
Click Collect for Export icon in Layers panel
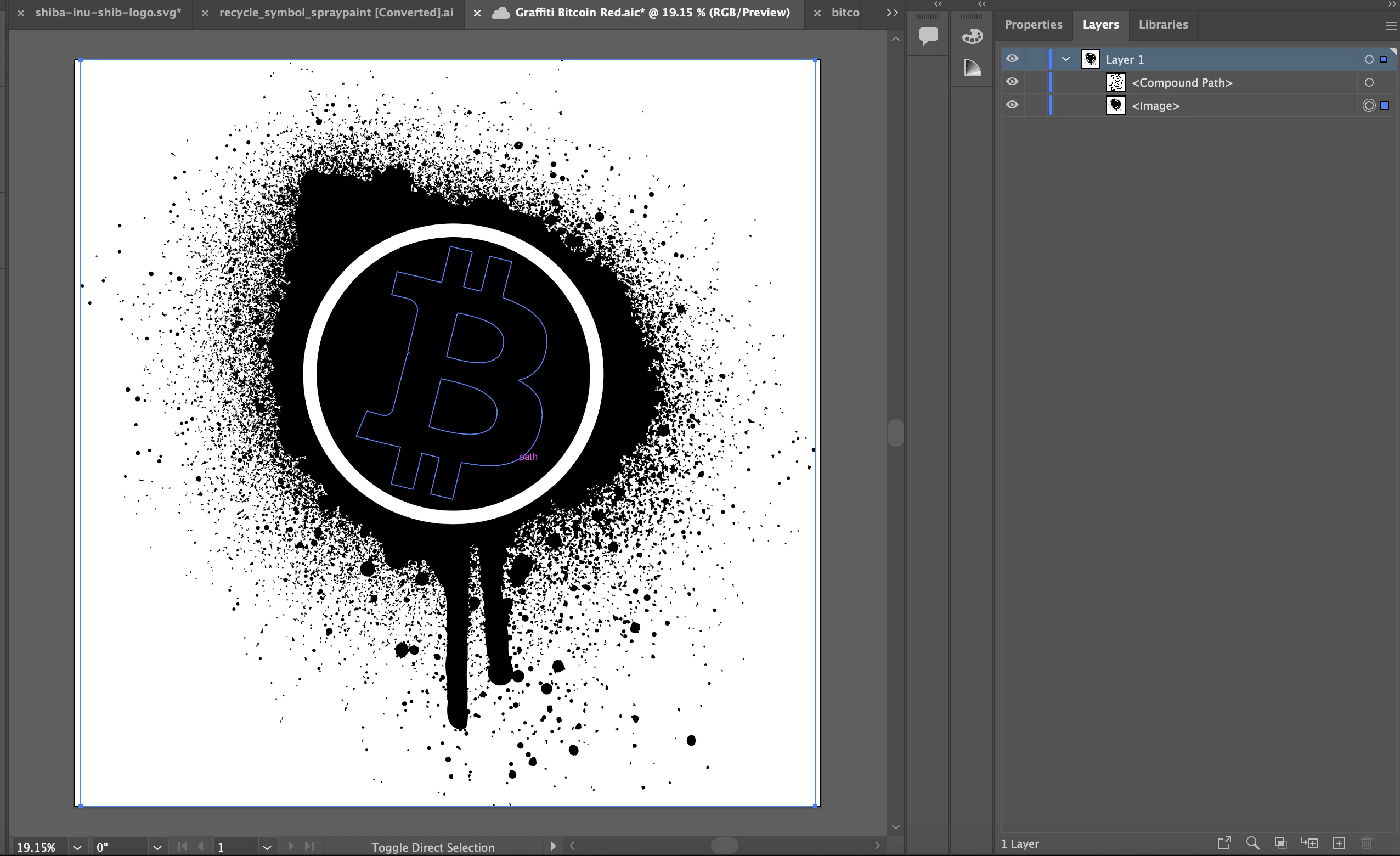tap(1224, 843)
